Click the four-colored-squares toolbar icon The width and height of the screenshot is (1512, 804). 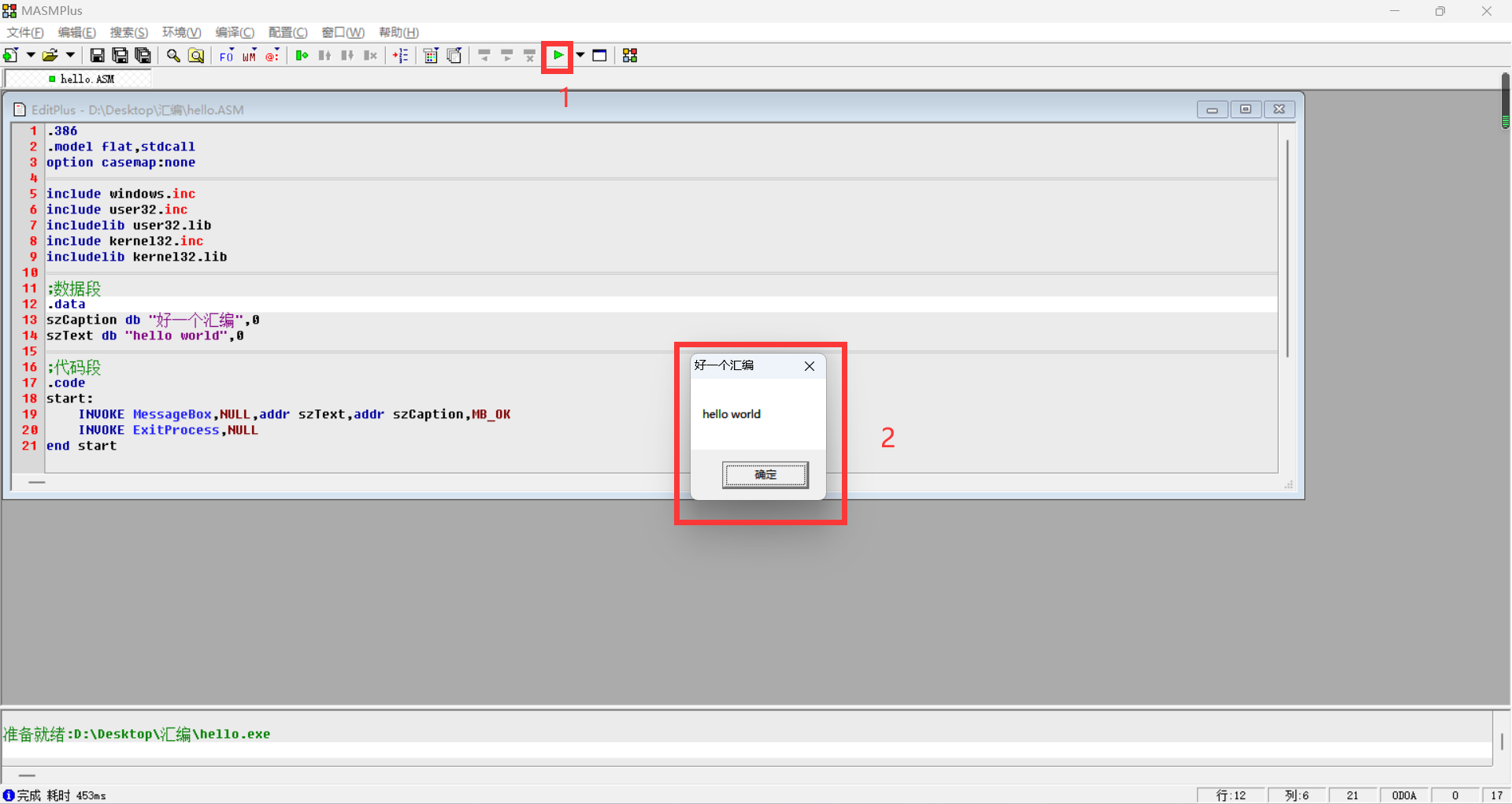[630, 55]
